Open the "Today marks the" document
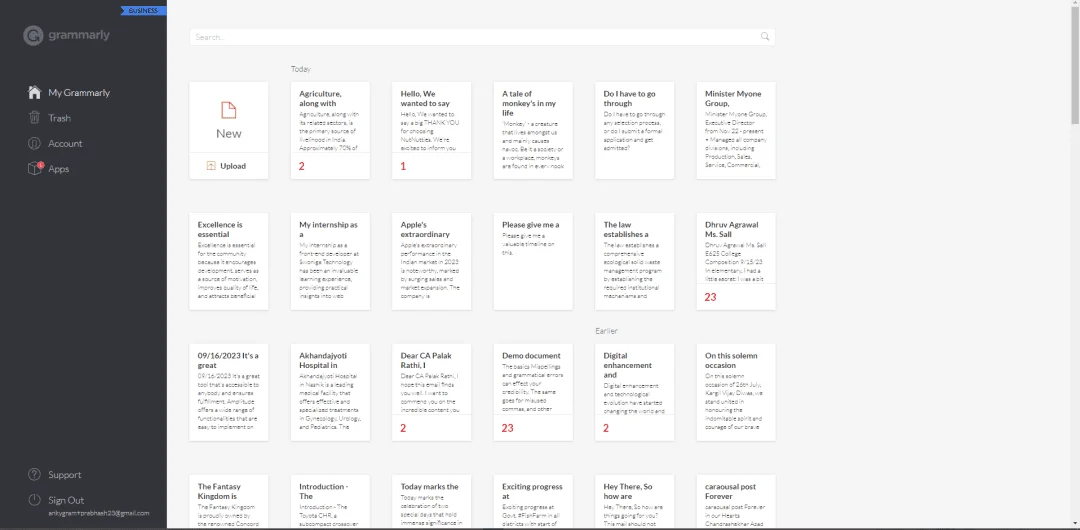The width and height of the screenshot is (1080, 530). pos(432,502)
